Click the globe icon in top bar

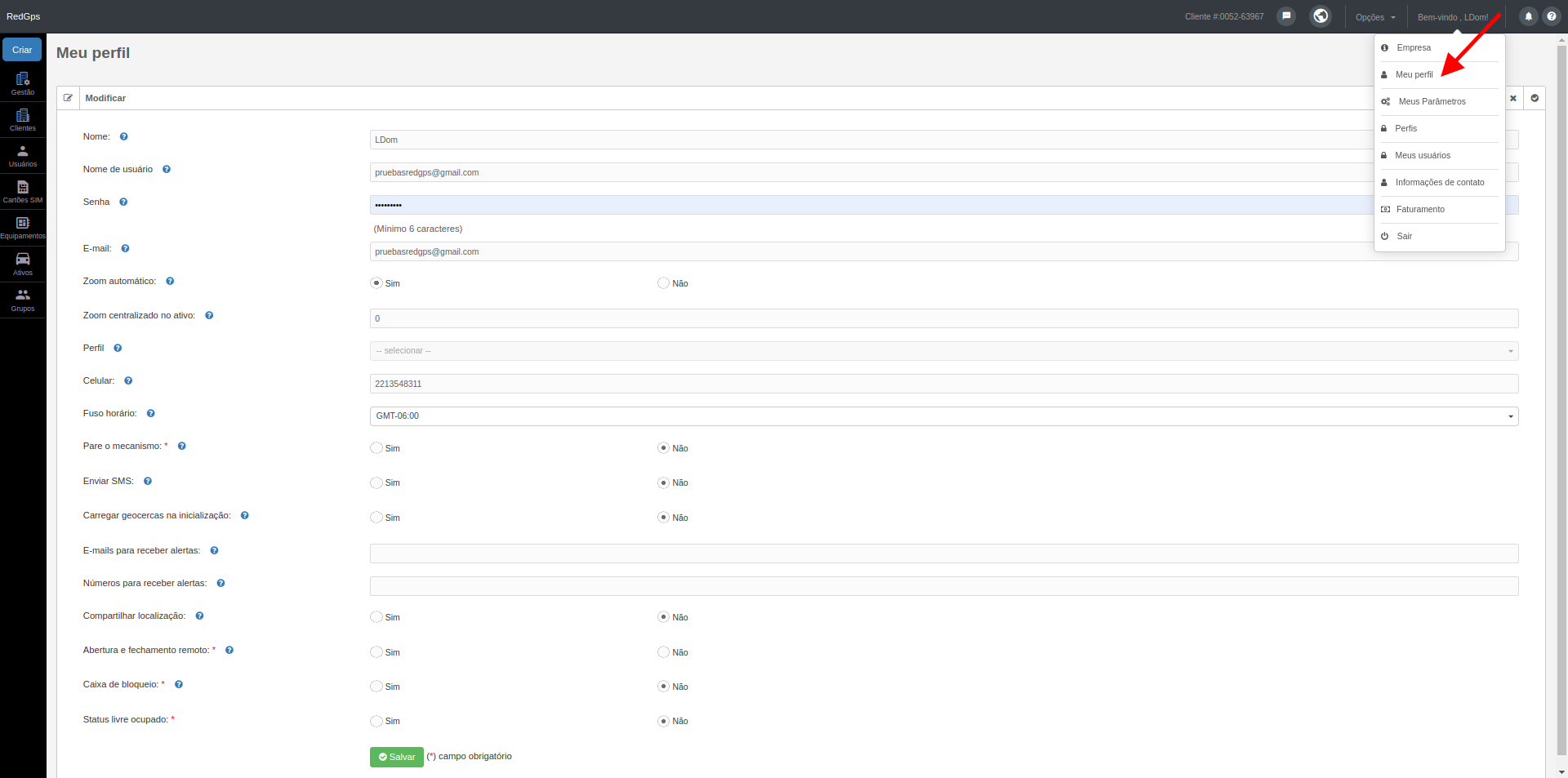(1321, 16)
